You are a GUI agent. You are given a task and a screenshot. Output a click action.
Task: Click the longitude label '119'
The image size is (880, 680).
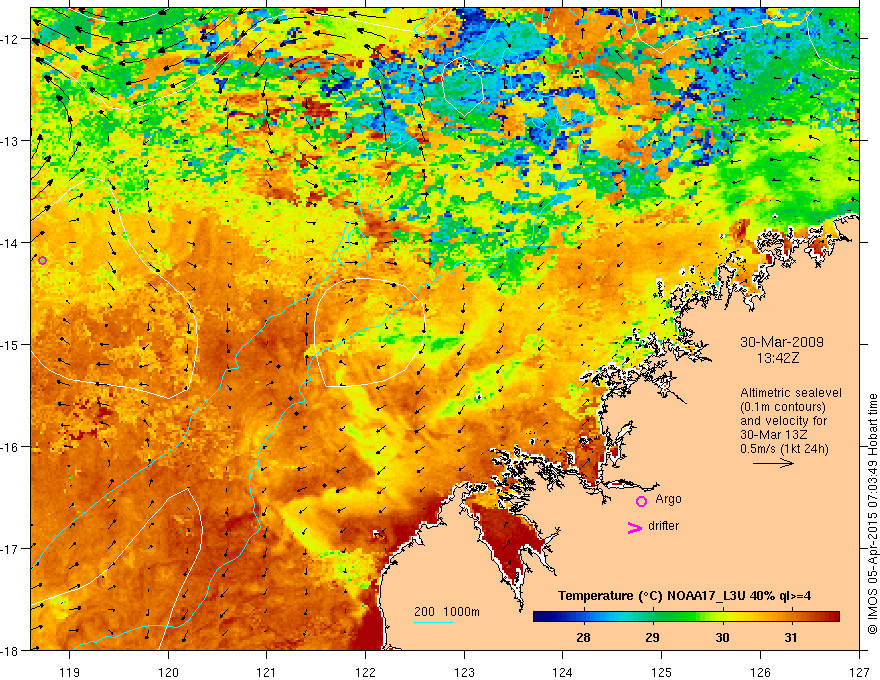[70, 672]
